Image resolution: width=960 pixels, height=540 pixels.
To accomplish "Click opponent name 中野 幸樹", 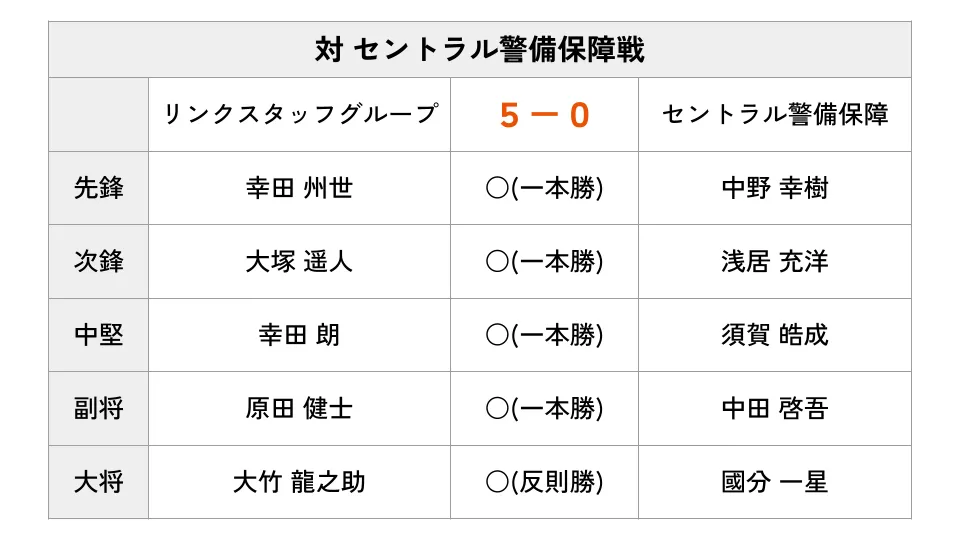I will coord(775,188).
